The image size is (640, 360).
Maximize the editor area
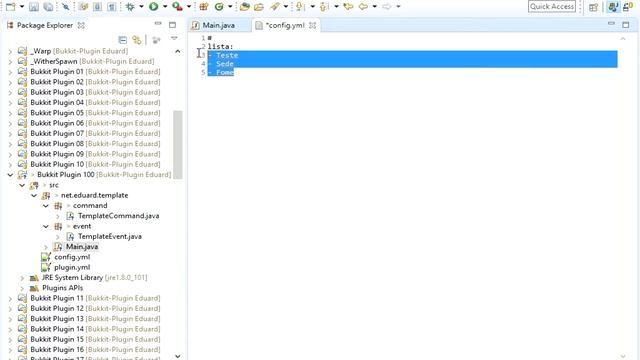pyautogui.click(x=626, y=25)
